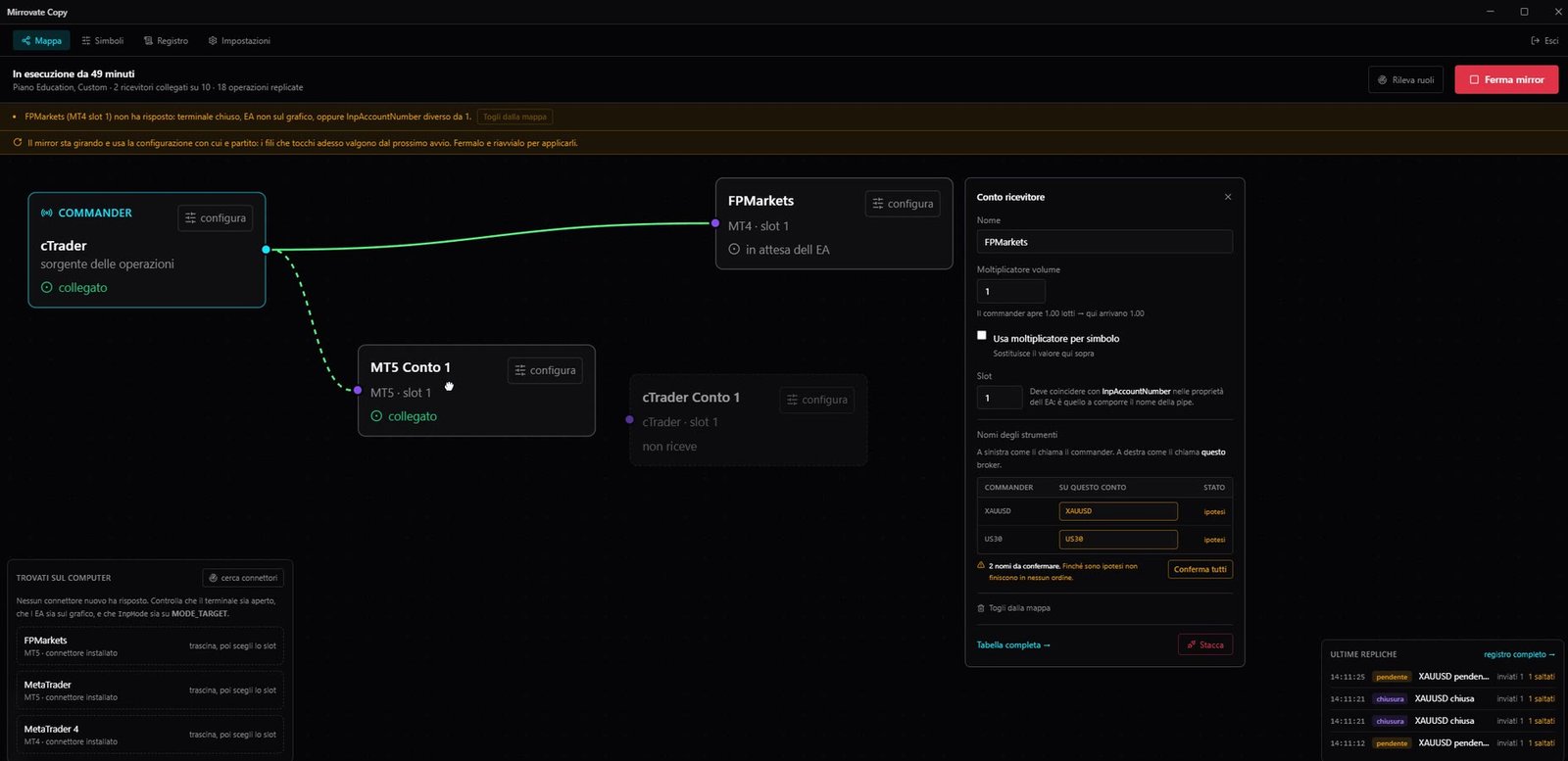Close the Conto ricevitore panel
This screenshot has height=761, width=1568.
(x=1228, y=197)
